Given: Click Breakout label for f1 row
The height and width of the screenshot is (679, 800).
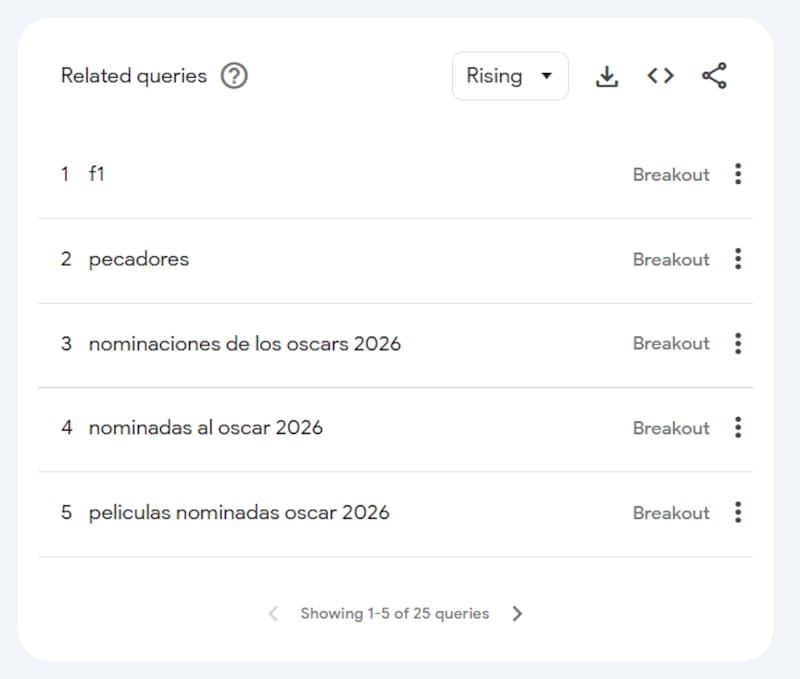Looking at the screenshot, I should [671, 174].
